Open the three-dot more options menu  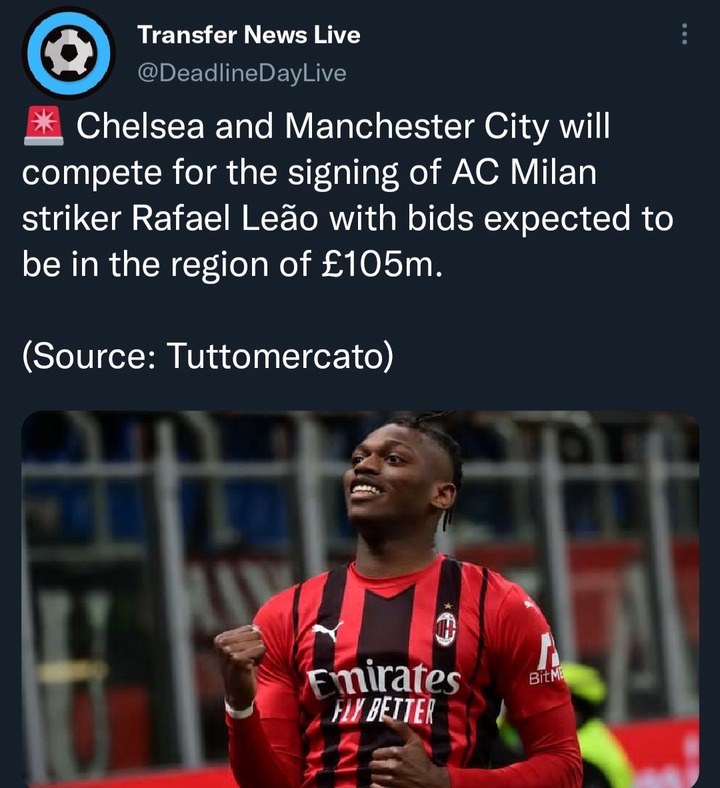point(684,34)
